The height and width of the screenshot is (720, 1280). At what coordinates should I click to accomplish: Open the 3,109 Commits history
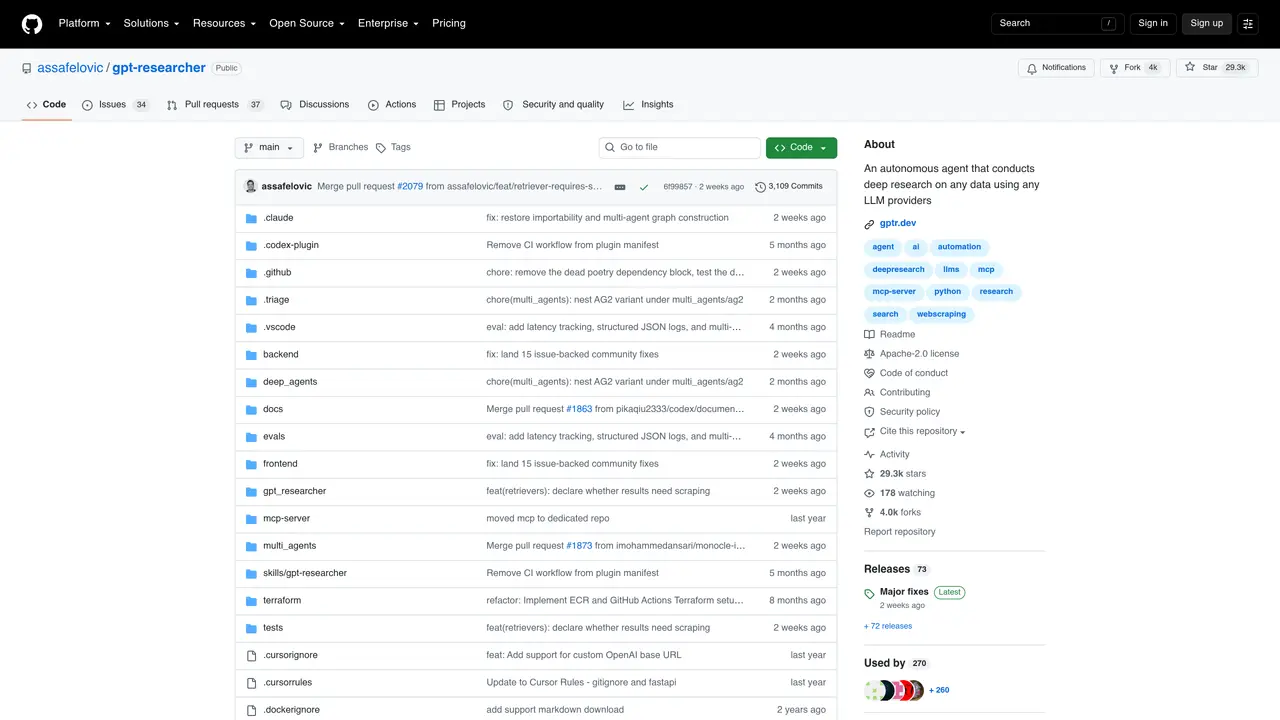pyautogui.click(x=789, y=187)
